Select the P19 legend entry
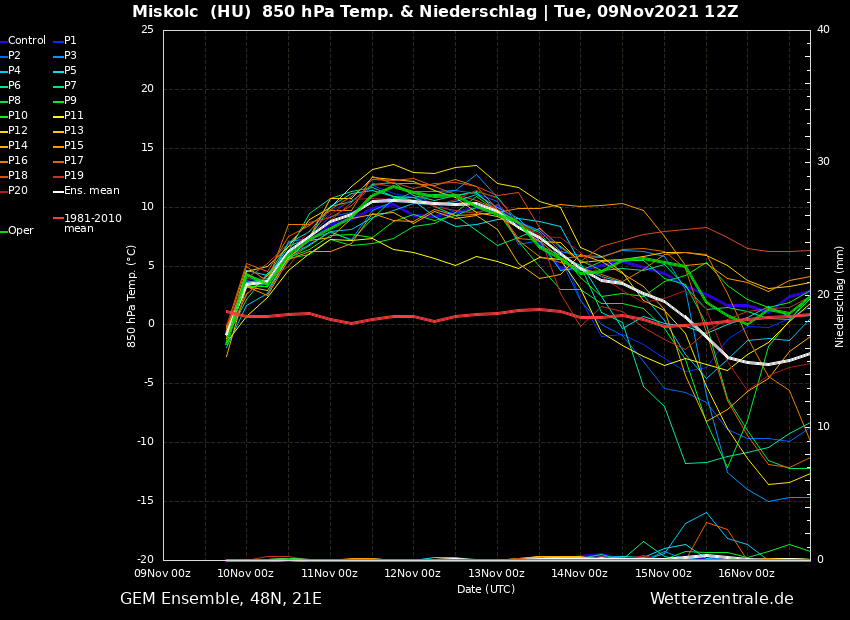 point(74,176)
